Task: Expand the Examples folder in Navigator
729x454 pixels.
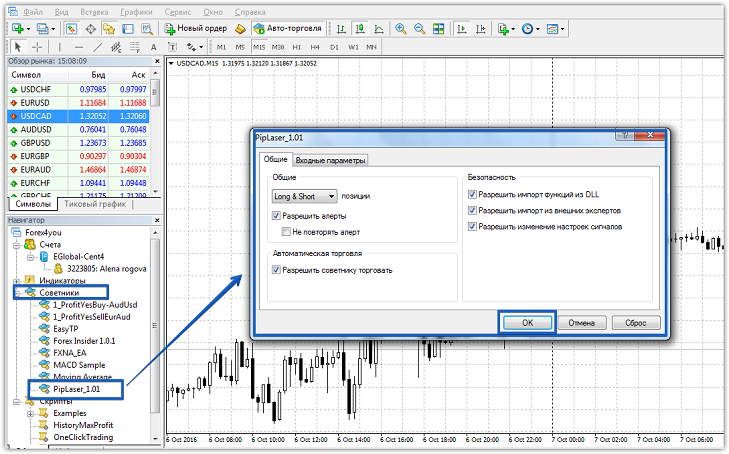Action: (x=30, y=413)
